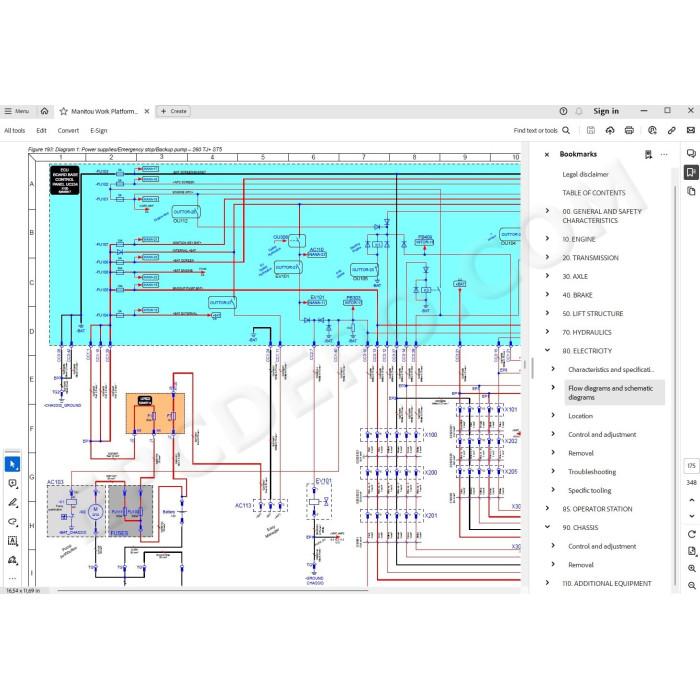Click the print icon in the toolbar
Viewport: 700px width, 700px height.
point(629,130)
